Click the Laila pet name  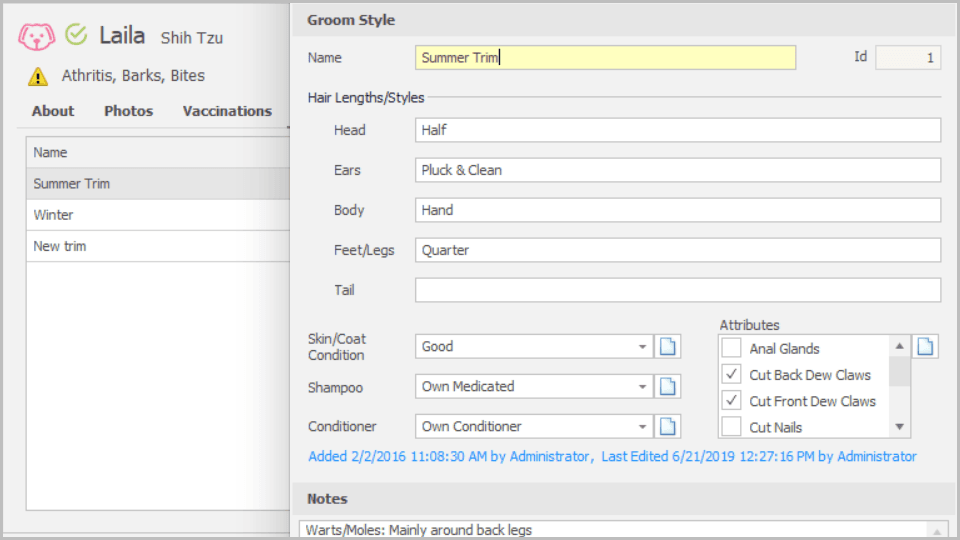click(x=122, y=36)
